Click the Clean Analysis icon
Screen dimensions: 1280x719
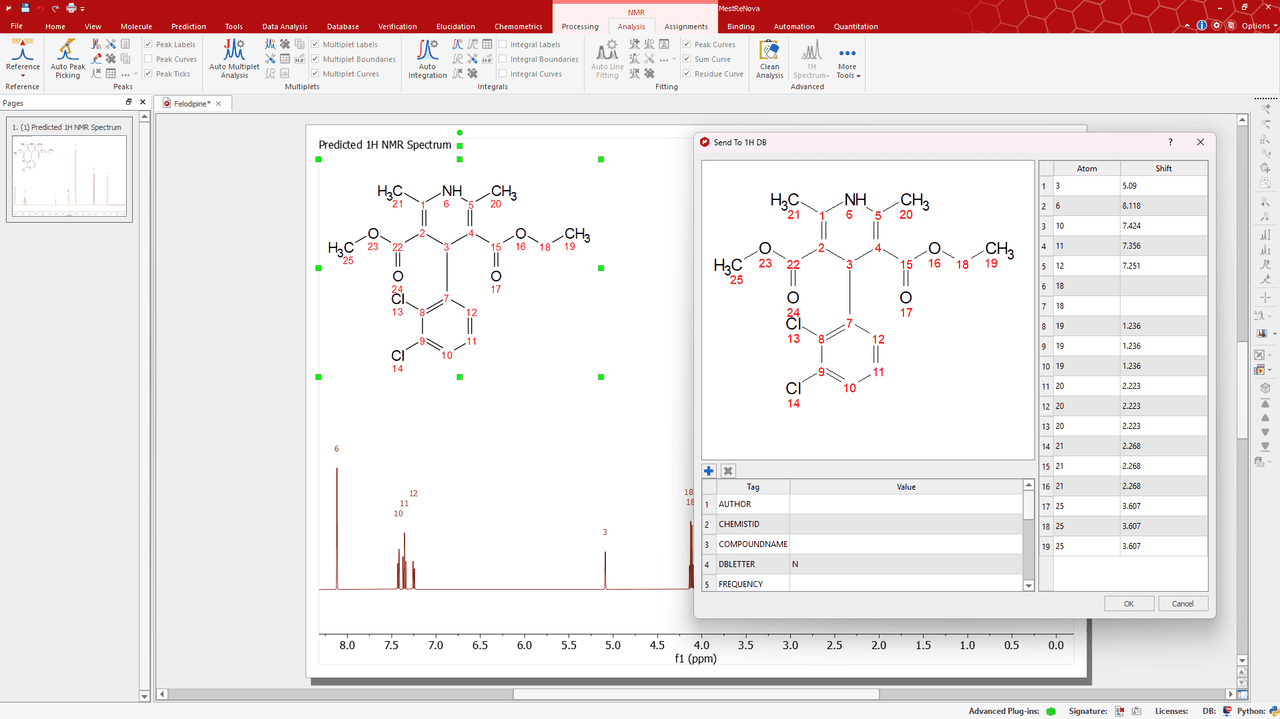[x=769, y=50]
